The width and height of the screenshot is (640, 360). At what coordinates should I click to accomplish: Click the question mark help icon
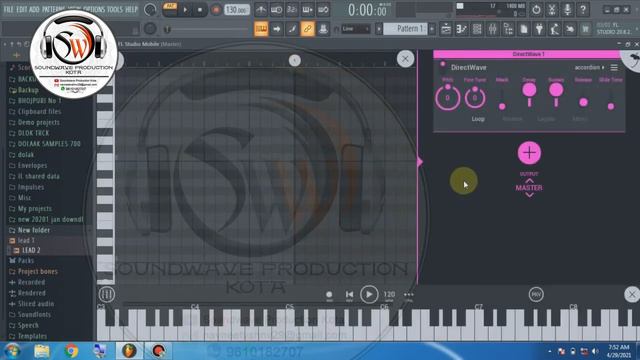pyautogui.click(x=583, y=10)
